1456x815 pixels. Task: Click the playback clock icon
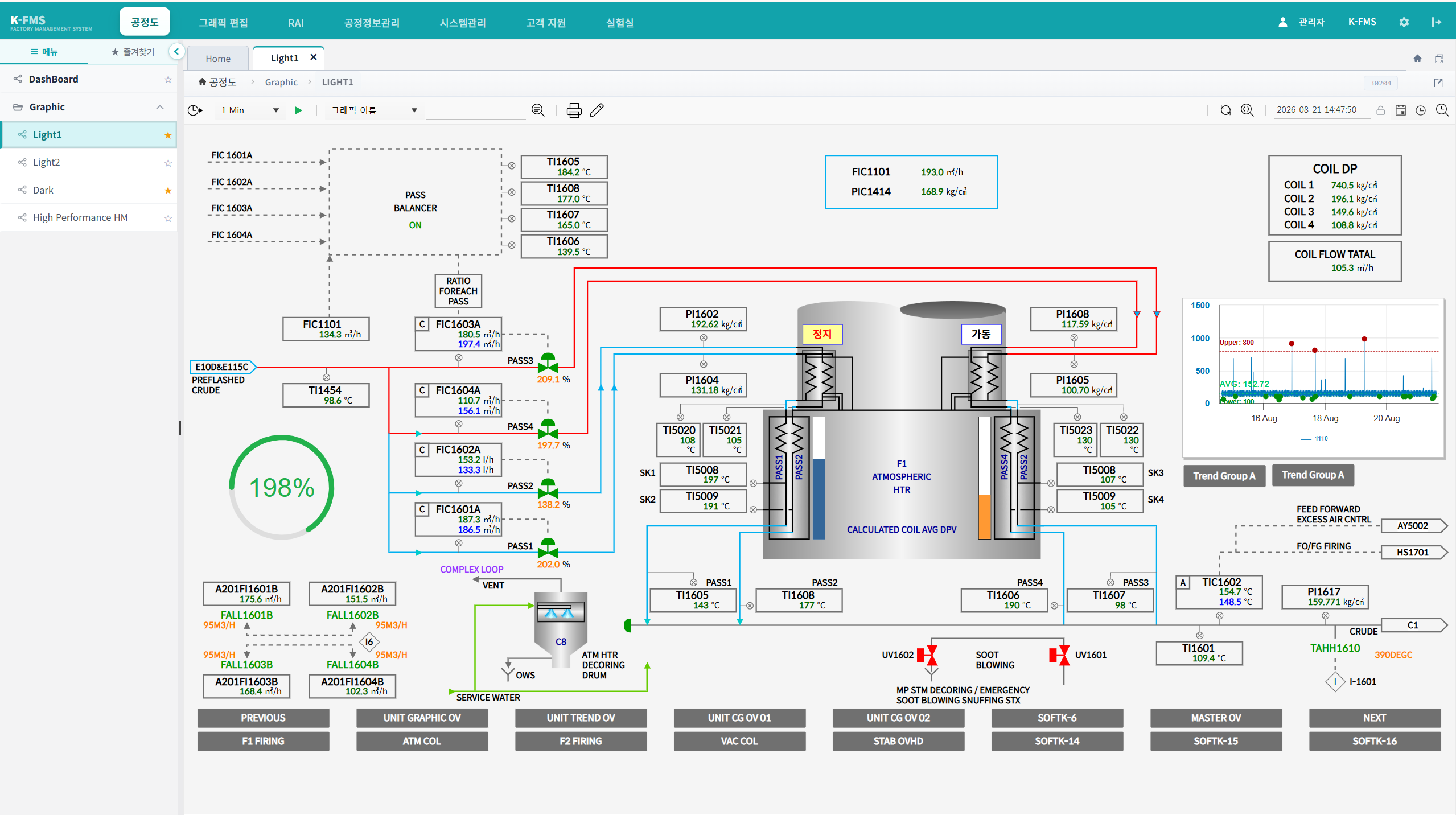click(x=195, y=110)
